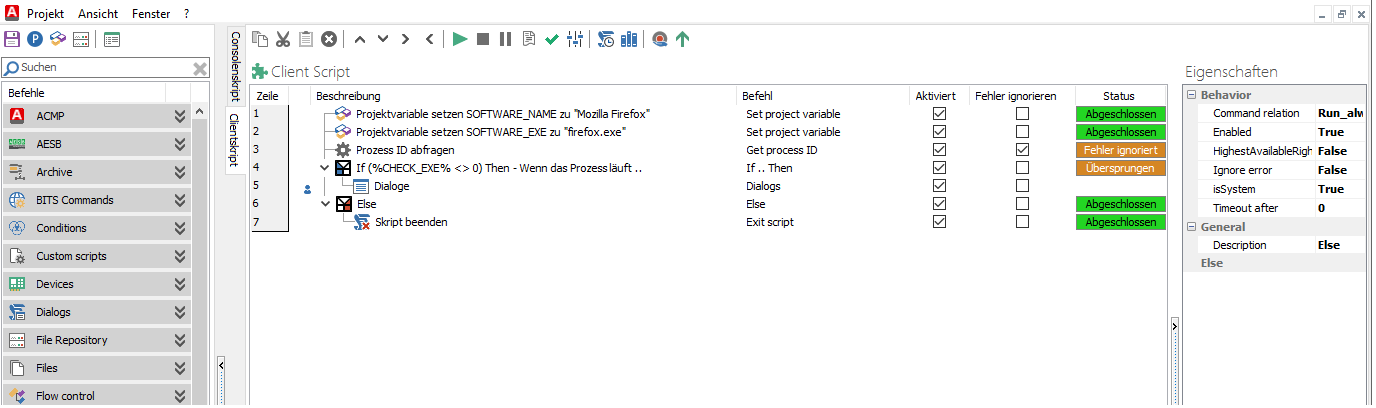This screenshot has height=408, width=1376.
Task: Stop script execution with the square button
Action: (483, 39)
